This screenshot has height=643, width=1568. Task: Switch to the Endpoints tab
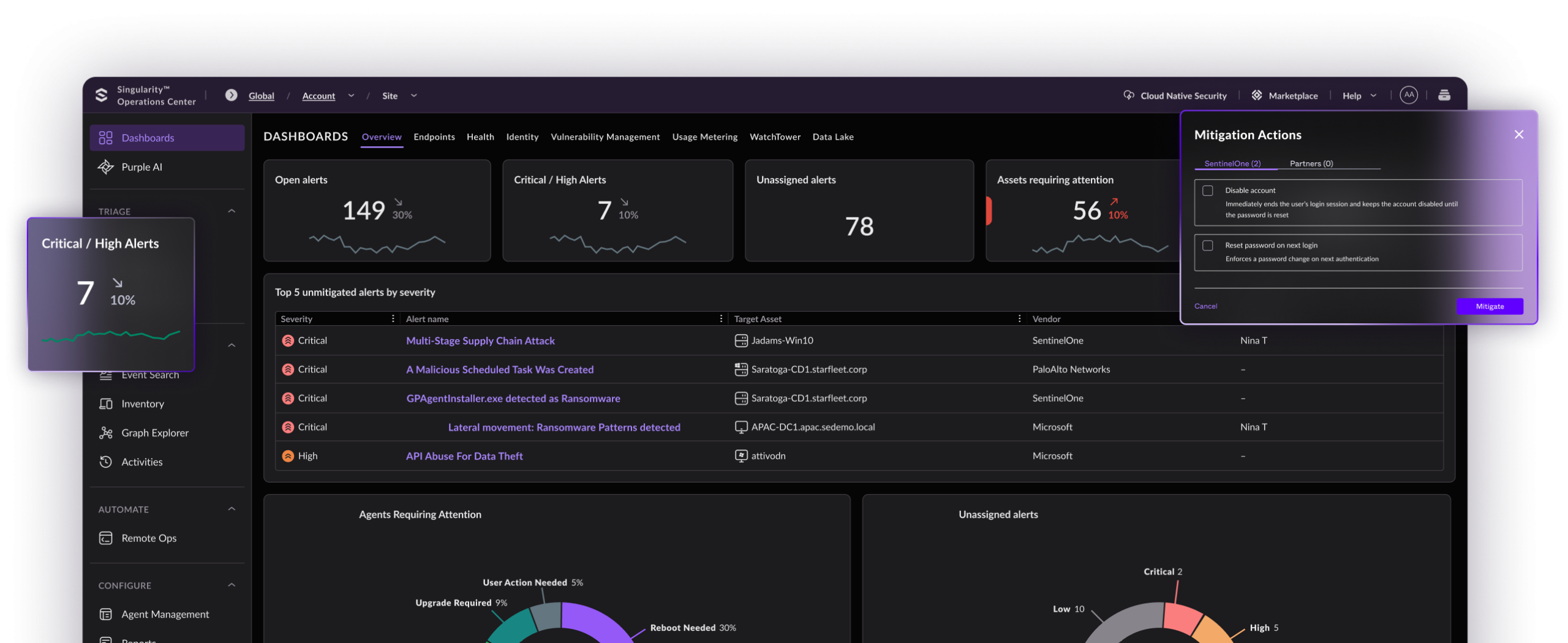434,137
